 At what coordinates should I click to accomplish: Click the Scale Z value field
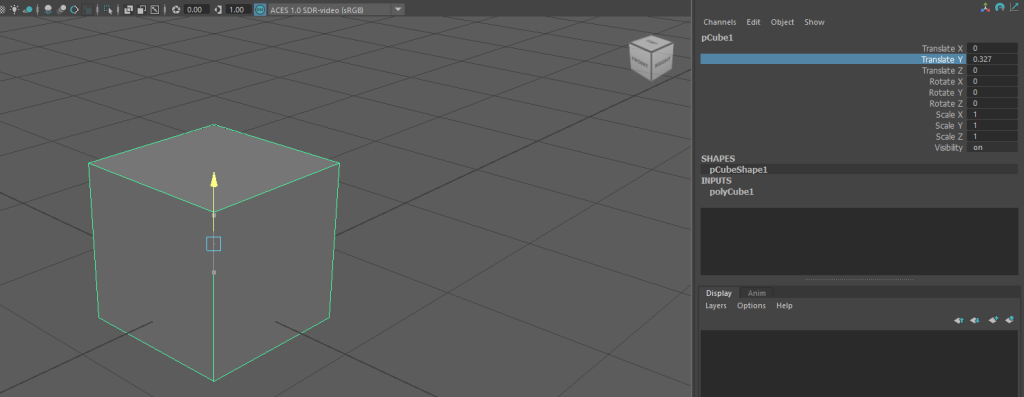click(993, 136)
